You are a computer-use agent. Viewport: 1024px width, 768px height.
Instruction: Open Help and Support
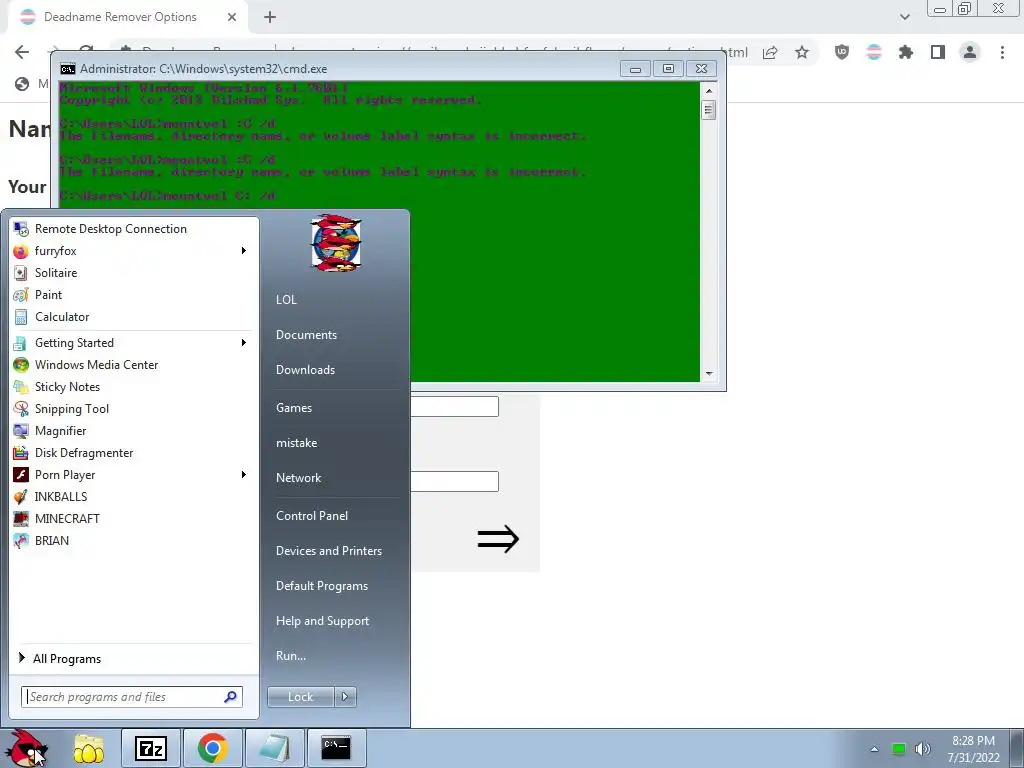point(322,621)
